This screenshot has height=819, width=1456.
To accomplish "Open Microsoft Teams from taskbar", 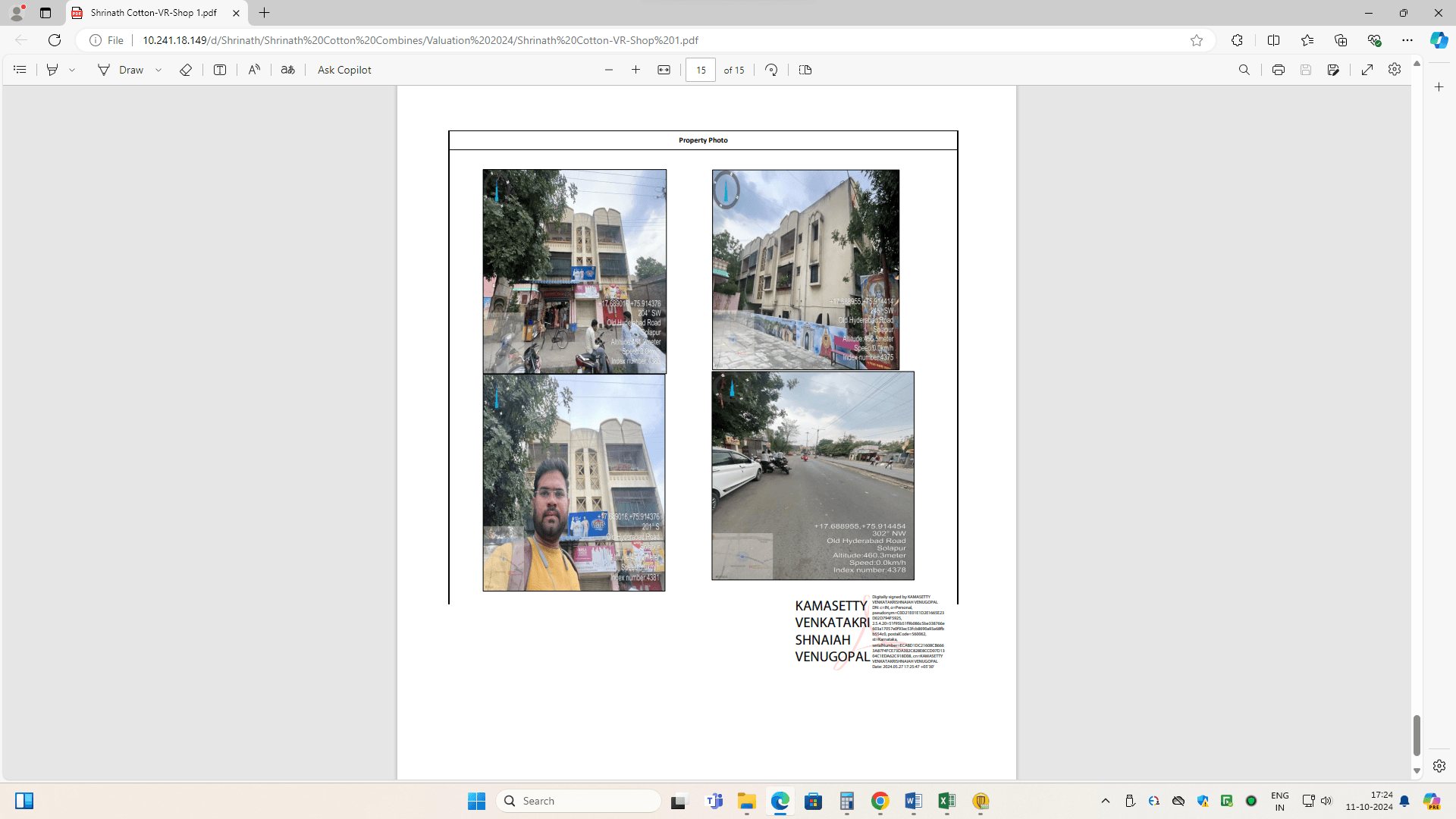I will pyautogui.click(x=714, y=801).
